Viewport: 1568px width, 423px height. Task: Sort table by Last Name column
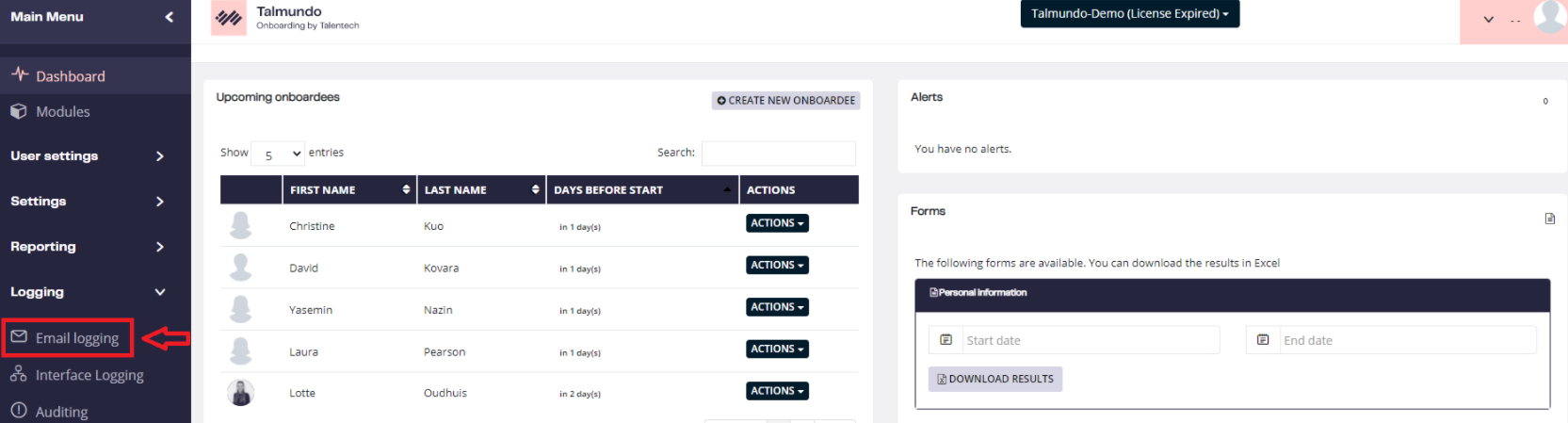click(481, 189)
